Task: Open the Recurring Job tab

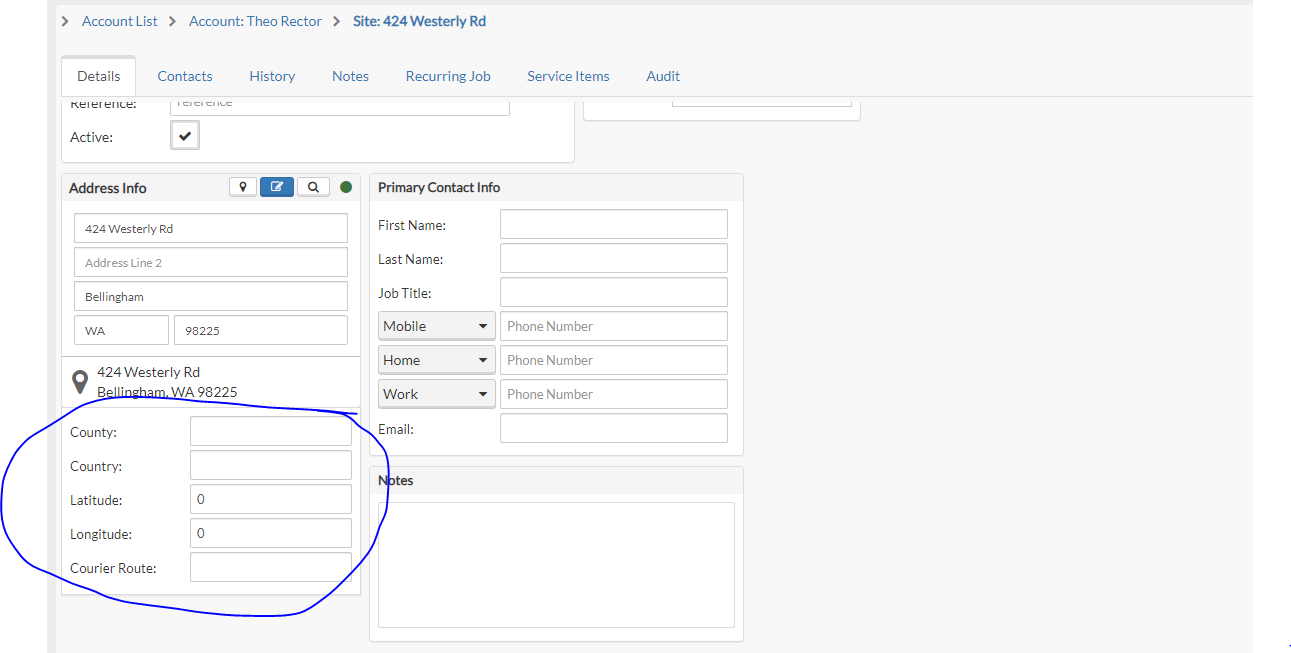Action: click(x=447, y=75)
